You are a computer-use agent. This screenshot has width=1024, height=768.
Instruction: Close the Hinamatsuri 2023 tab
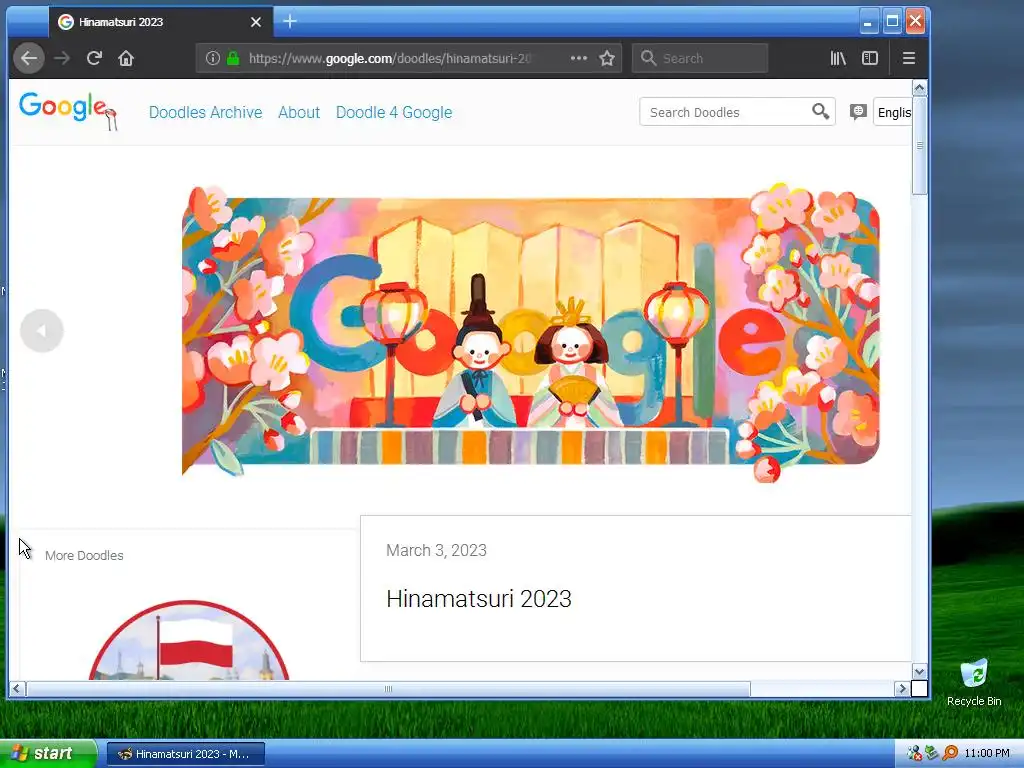(x=256, y=22)
